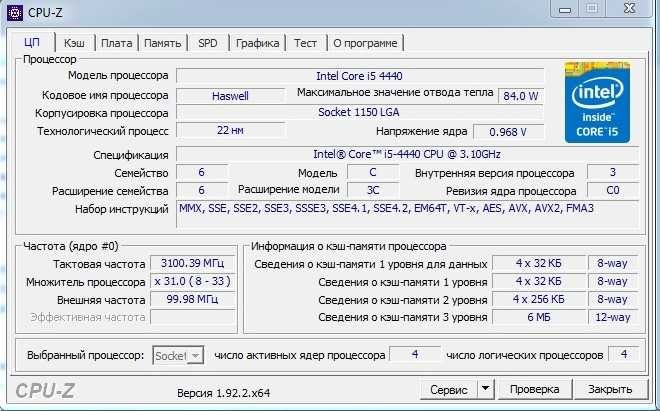660x411 pixels.
Task: Switch to the Кэш tab
Action: [x=74, y=43]
